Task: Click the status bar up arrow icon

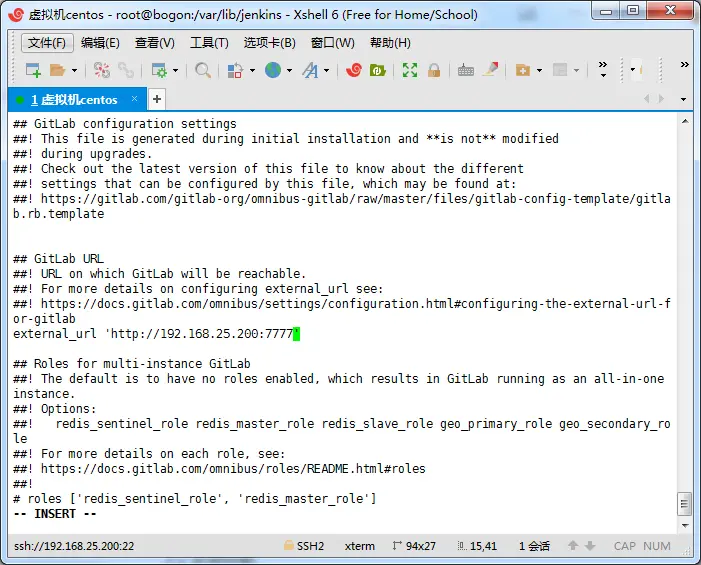Action: (x=573, y=546)
